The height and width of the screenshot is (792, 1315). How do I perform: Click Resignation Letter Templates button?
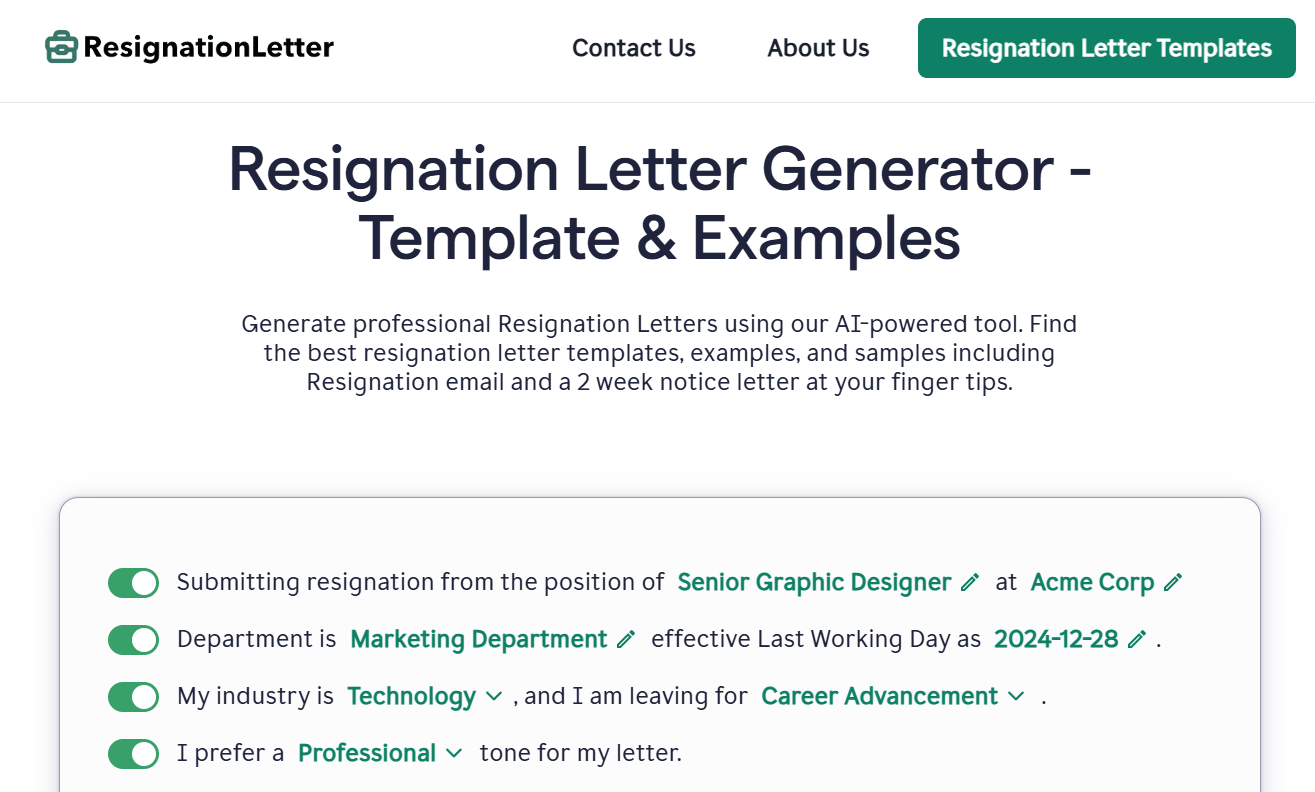(1107, 48)
